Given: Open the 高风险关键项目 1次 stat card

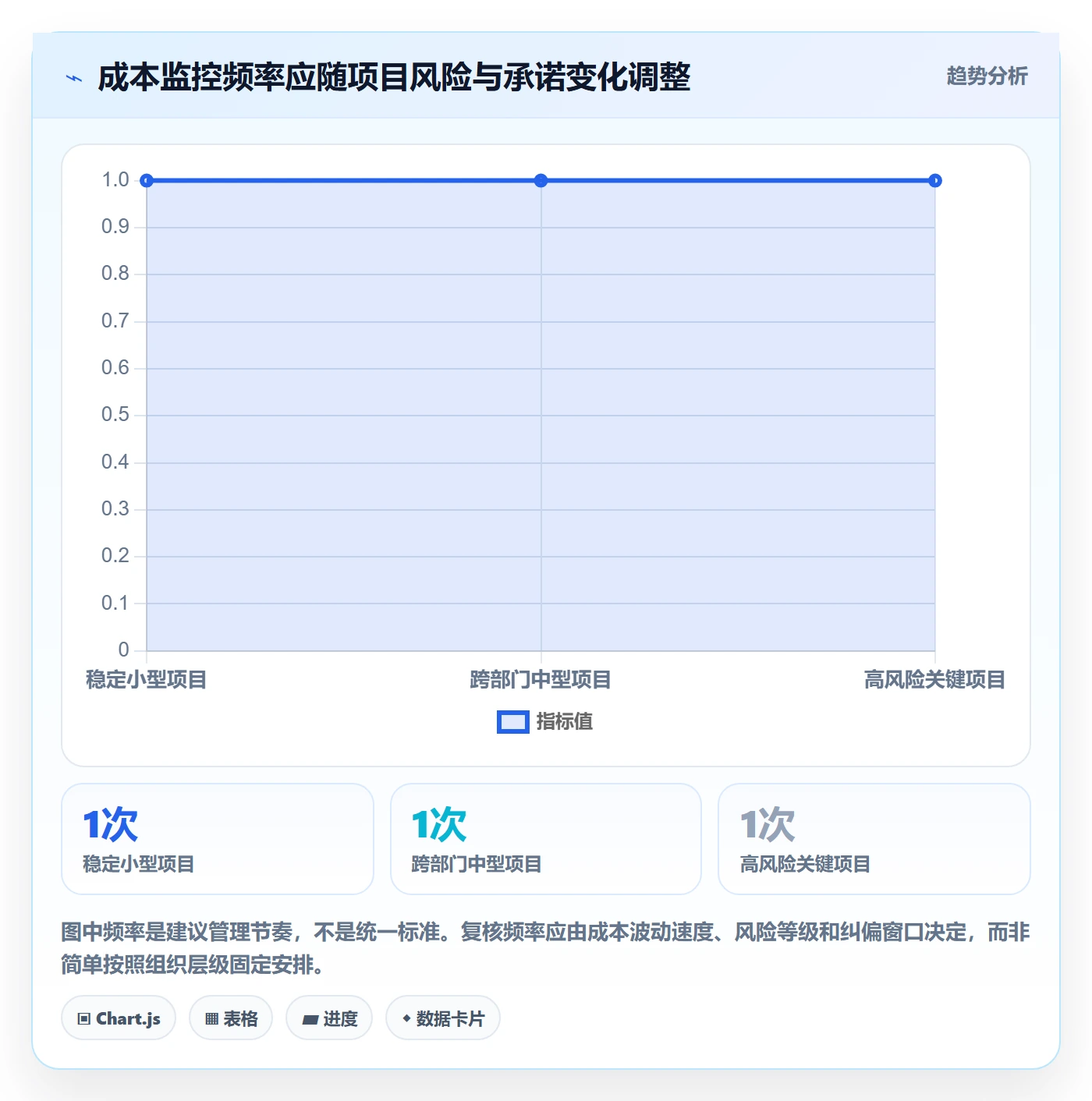Looking at the screenshot, I should point(874,839).
